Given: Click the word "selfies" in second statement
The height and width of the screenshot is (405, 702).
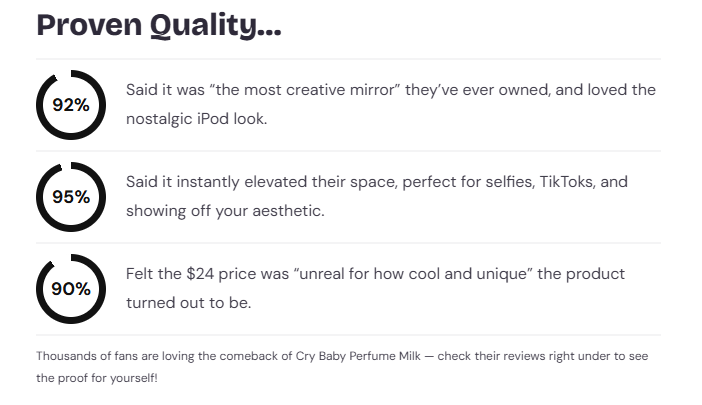Looking at the screenshot, I should 493,182.
